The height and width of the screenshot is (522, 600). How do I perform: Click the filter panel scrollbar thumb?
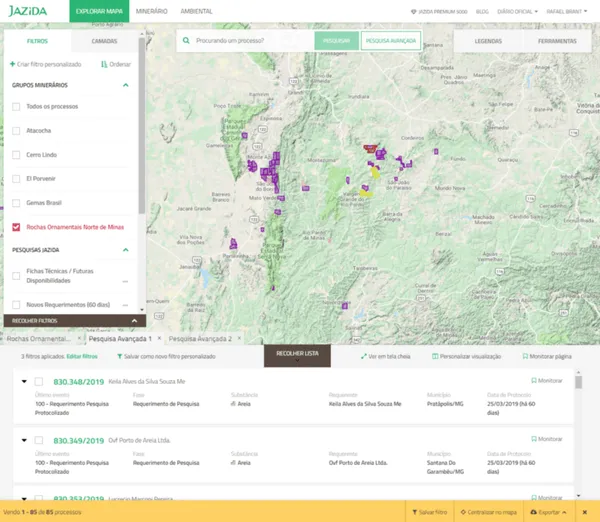(x=142, y=126)
